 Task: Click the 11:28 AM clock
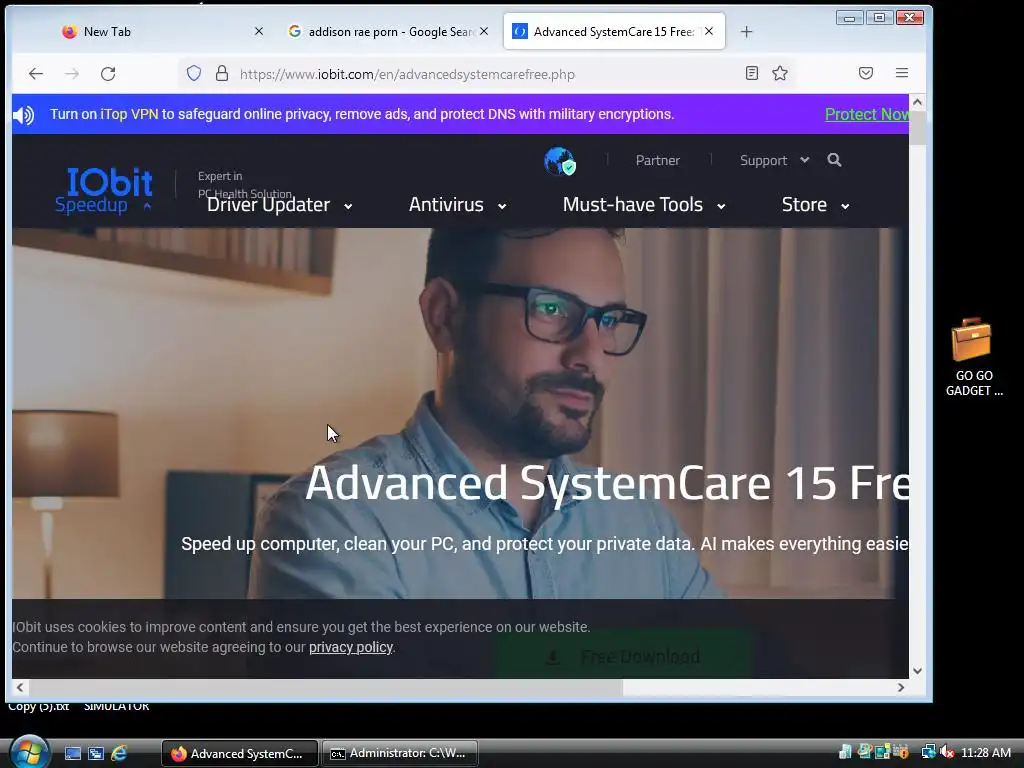985,752
